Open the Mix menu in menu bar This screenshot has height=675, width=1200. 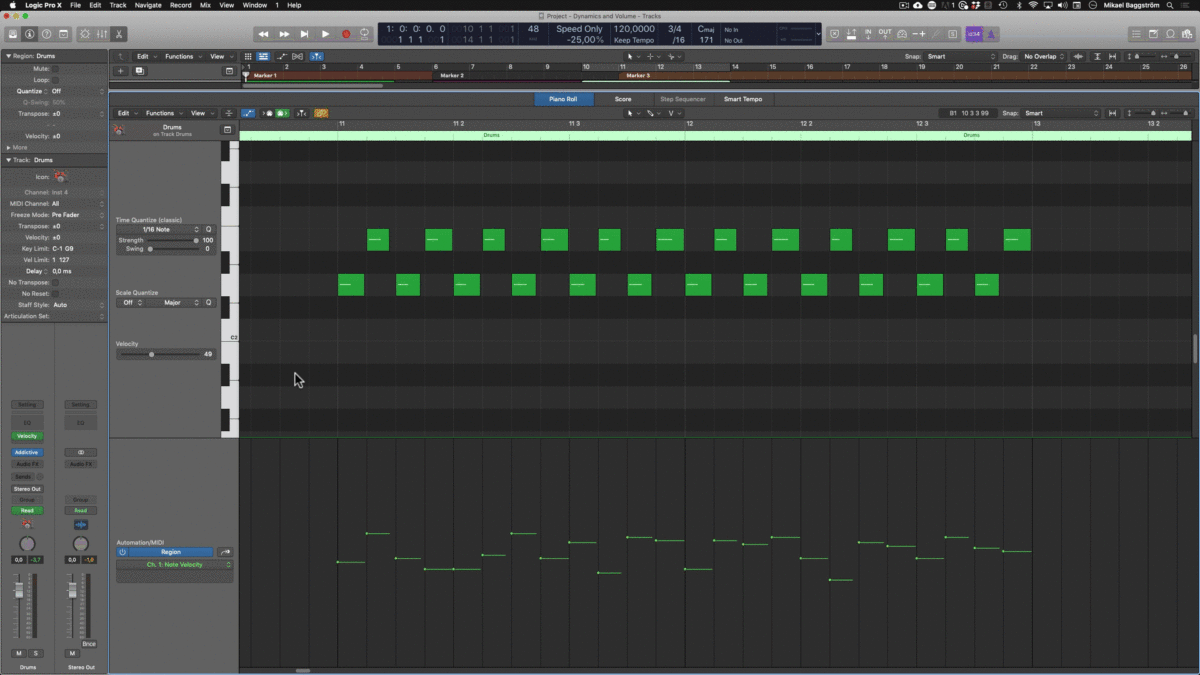(x=205, y=5)
